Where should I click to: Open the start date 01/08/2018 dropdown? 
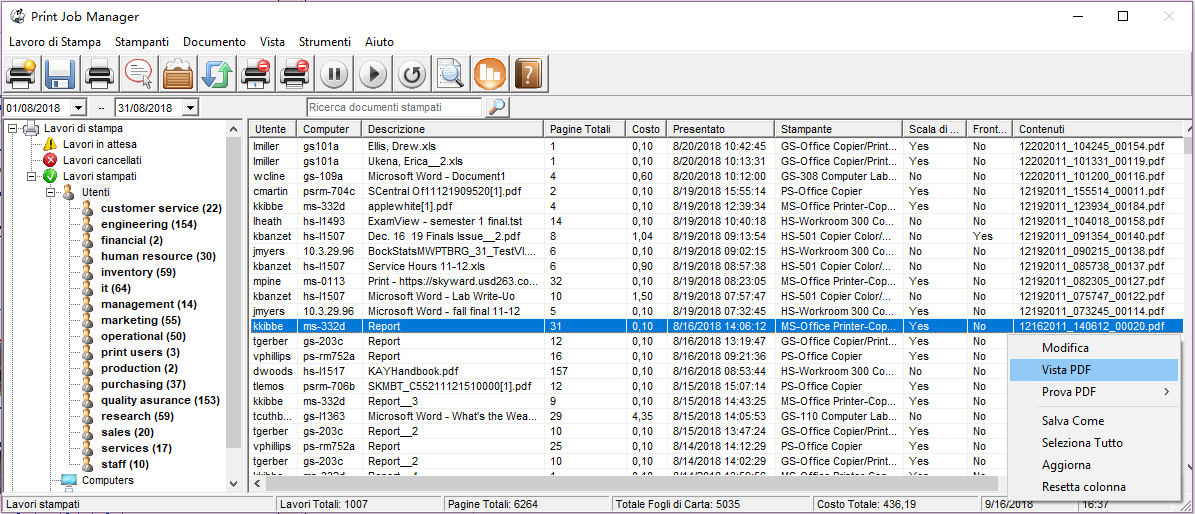pos(79,108)
